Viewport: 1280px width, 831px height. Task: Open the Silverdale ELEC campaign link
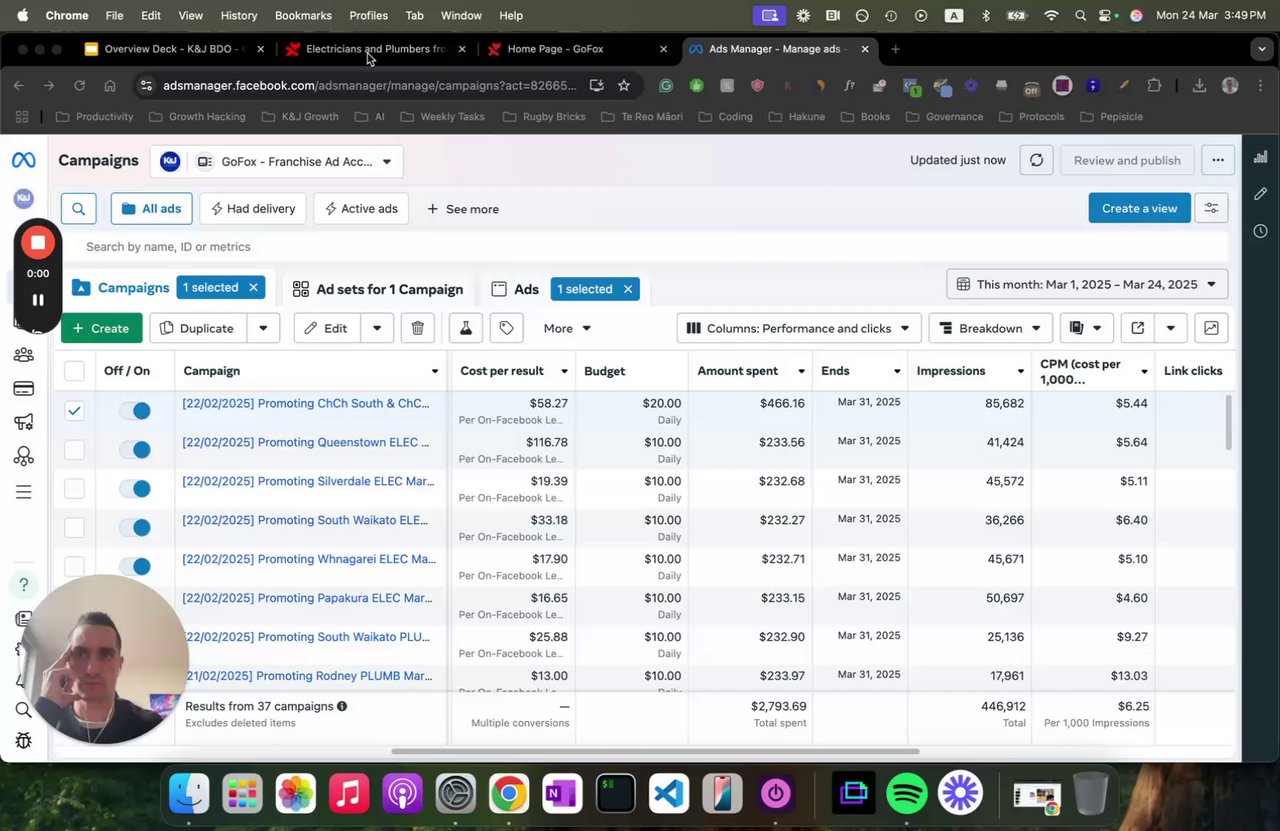308,481
